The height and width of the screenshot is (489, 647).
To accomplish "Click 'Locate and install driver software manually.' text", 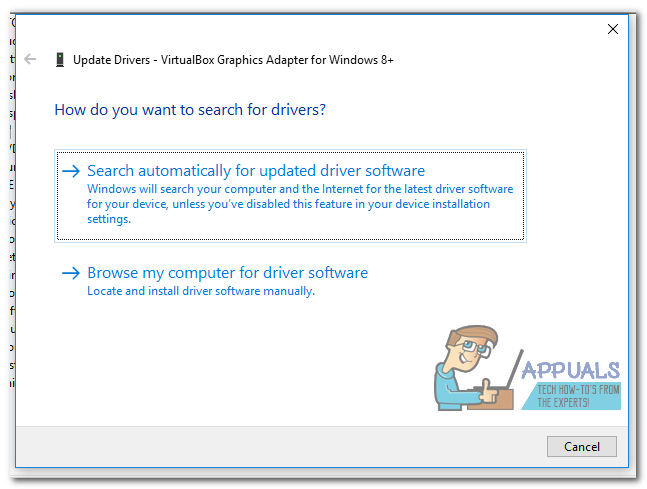I will [201, 291].
